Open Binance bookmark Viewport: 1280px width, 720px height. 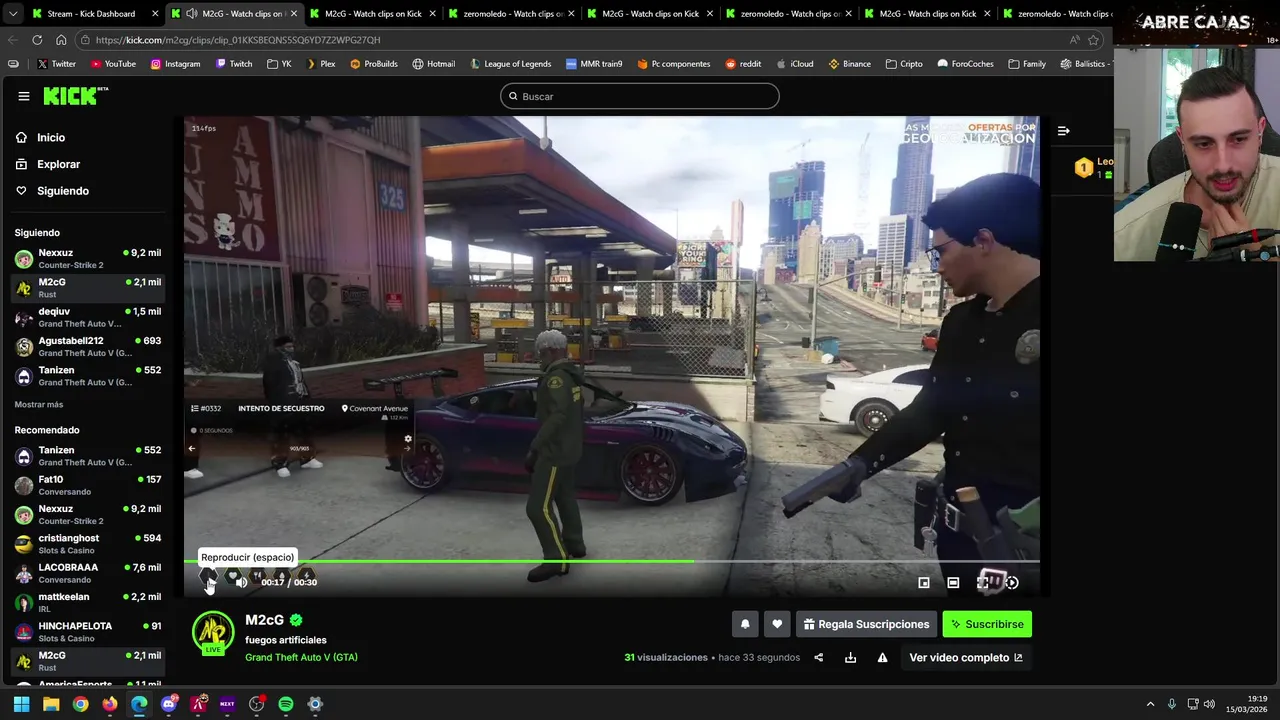tap(849, 64)
